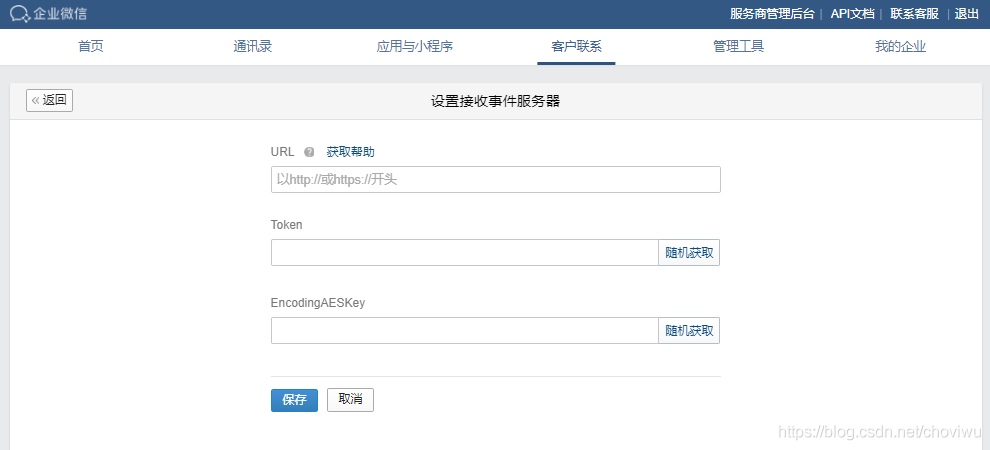Open the API文档 link

click(852, 14)
